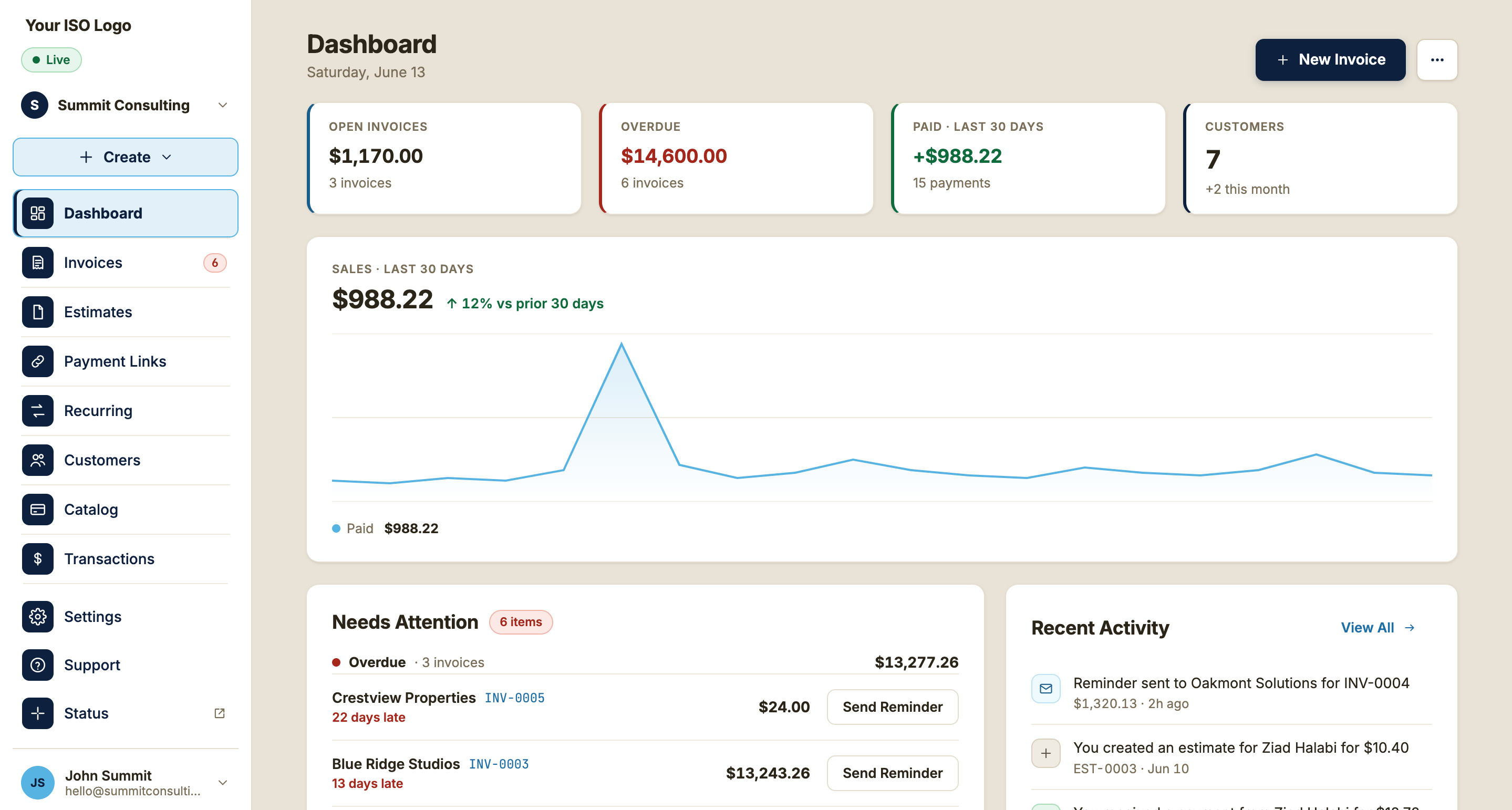This screenshot has height=810, width=1512.
Task: Click the Overdue summary card
Action: (736, 159)
